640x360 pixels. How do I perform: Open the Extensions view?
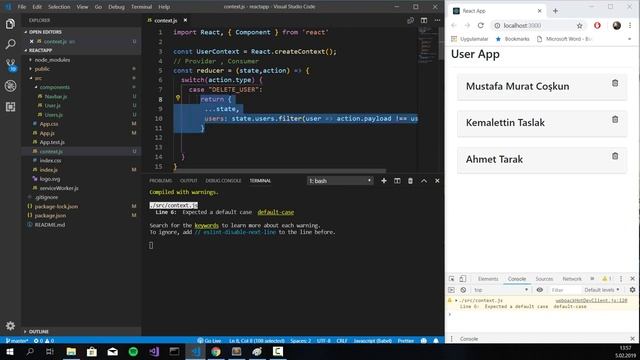tap(10, 107)
